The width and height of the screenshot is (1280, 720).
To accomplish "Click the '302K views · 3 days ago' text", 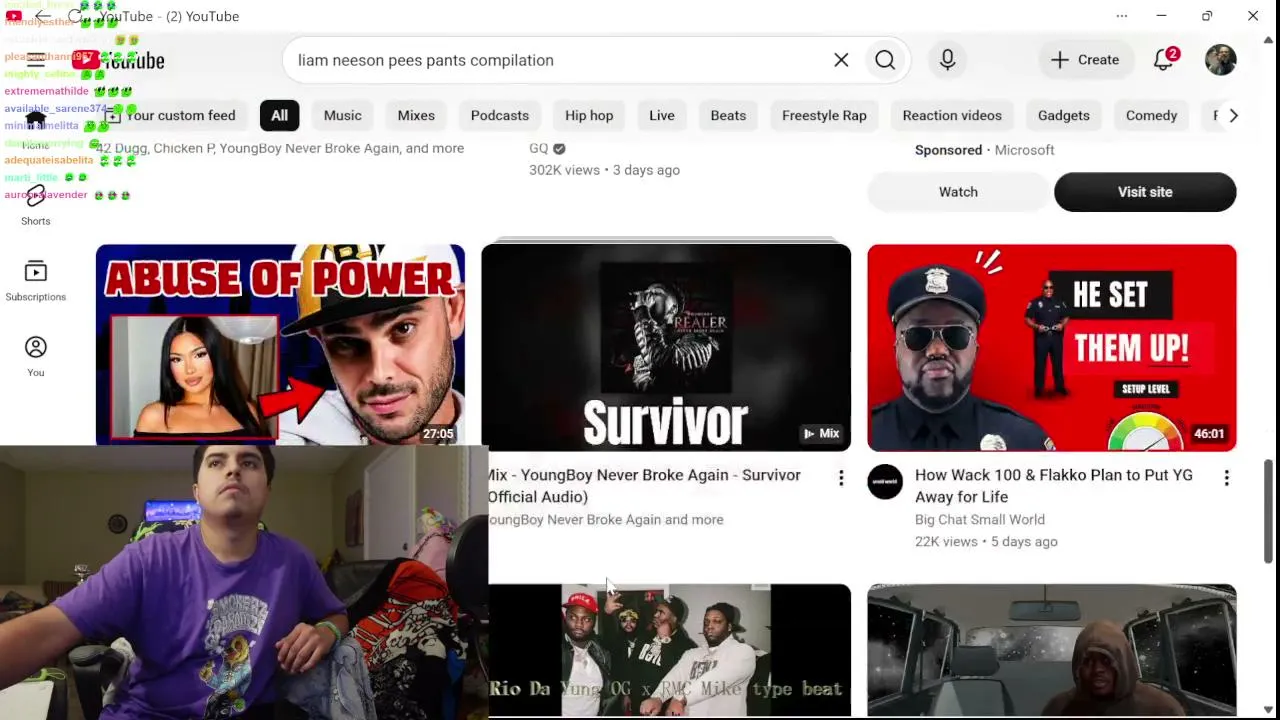I will click(604, 170).
